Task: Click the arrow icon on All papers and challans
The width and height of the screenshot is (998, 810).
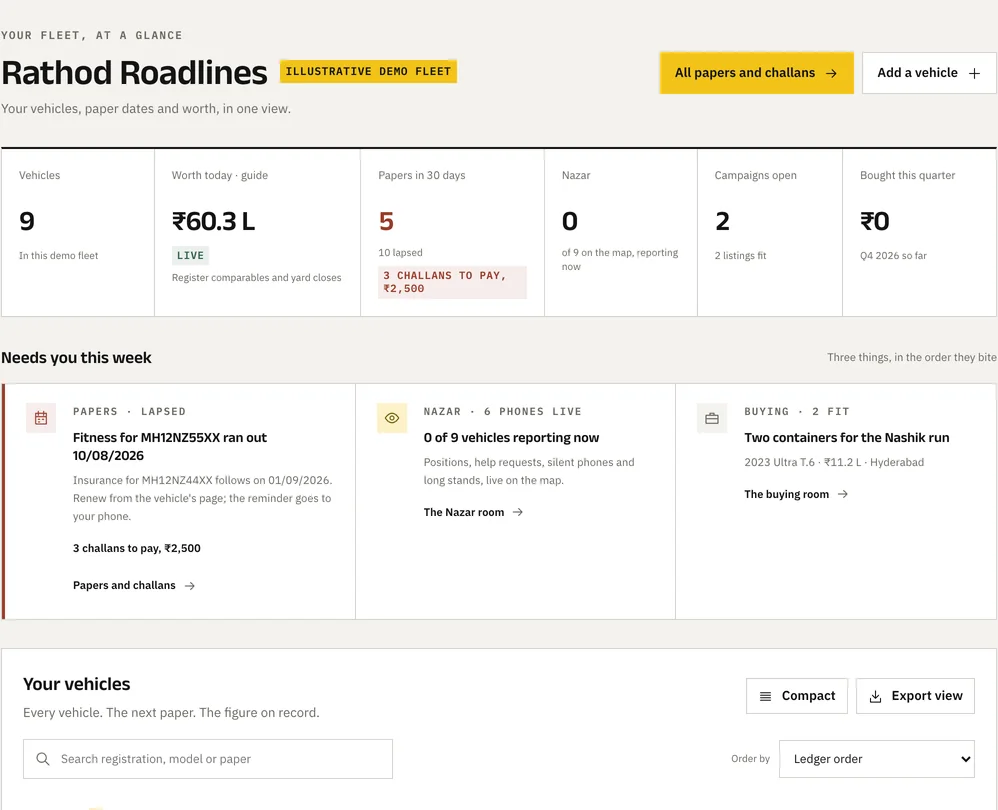Action: 831,73
